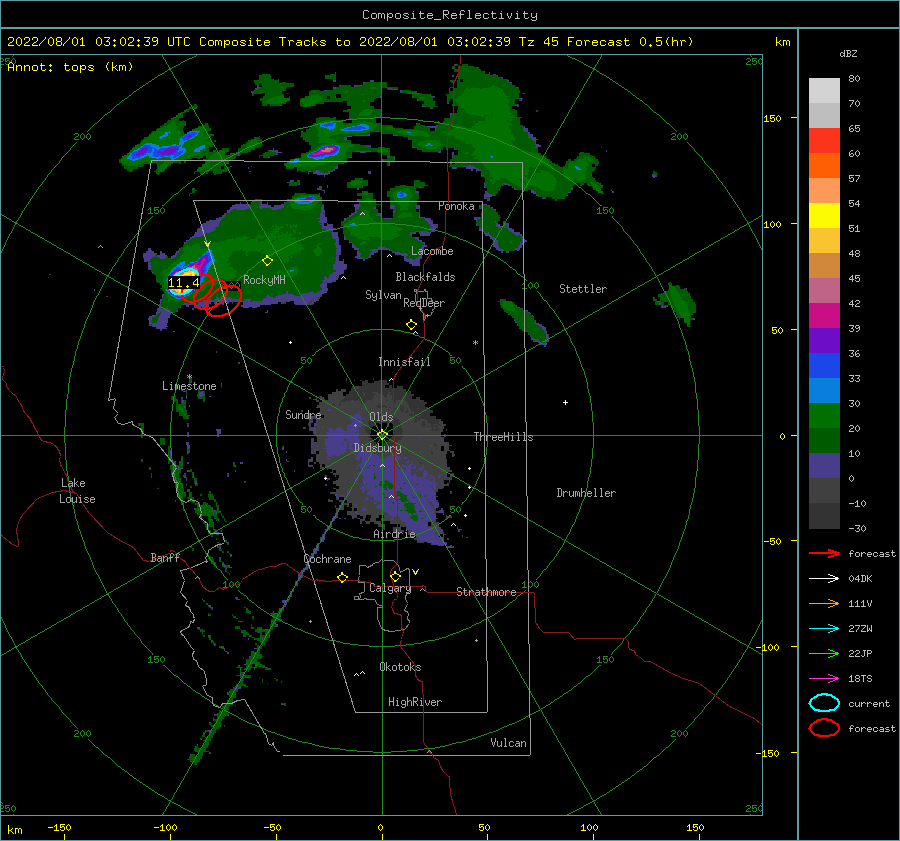
Task: Click the magenta 42 dBZ legend swatch
Action: (x=824, y=315)
